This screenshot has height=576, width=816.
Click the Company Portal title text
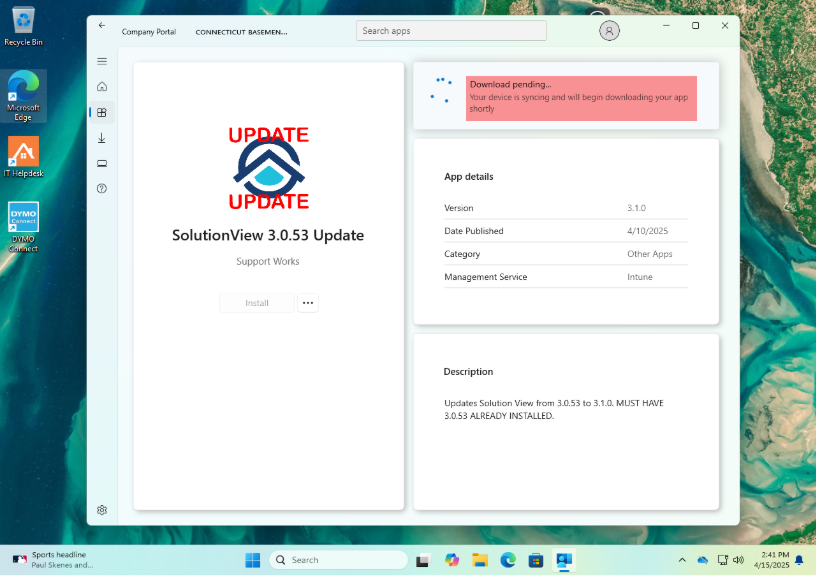pyautogui.click(x=149, y=32)
